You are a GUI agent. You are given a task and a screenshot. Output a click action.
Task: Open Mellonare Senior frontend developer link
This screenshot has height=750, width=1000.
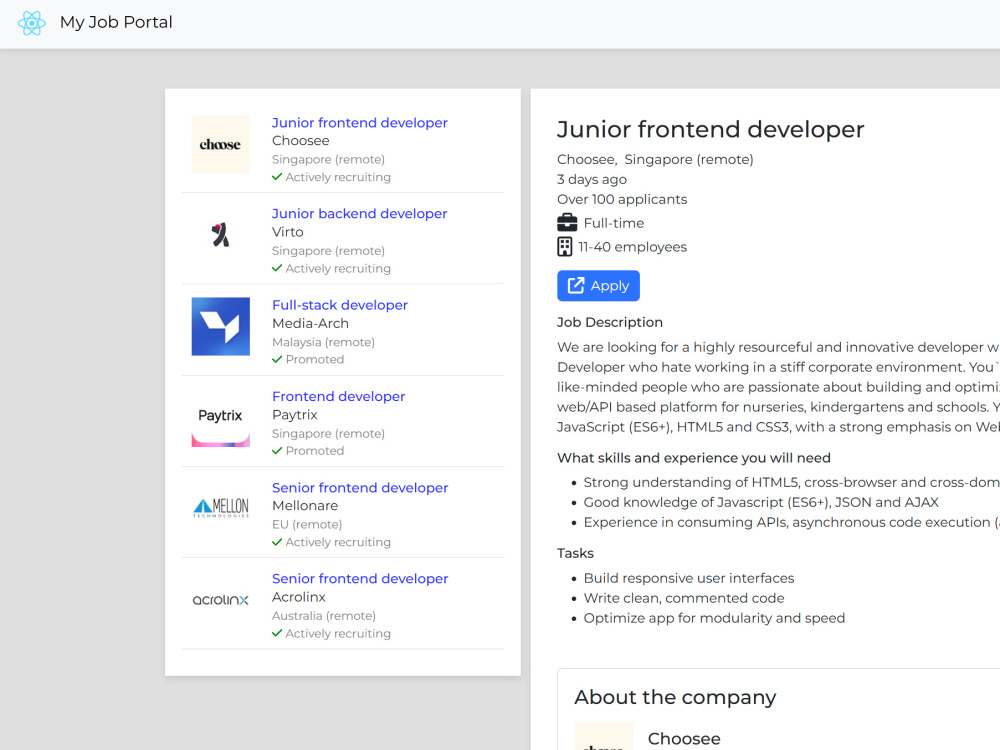point(360,487)
